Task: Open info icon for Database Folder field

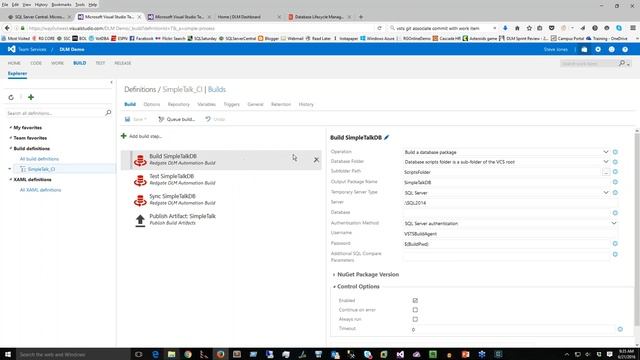Action: [615, 162]
